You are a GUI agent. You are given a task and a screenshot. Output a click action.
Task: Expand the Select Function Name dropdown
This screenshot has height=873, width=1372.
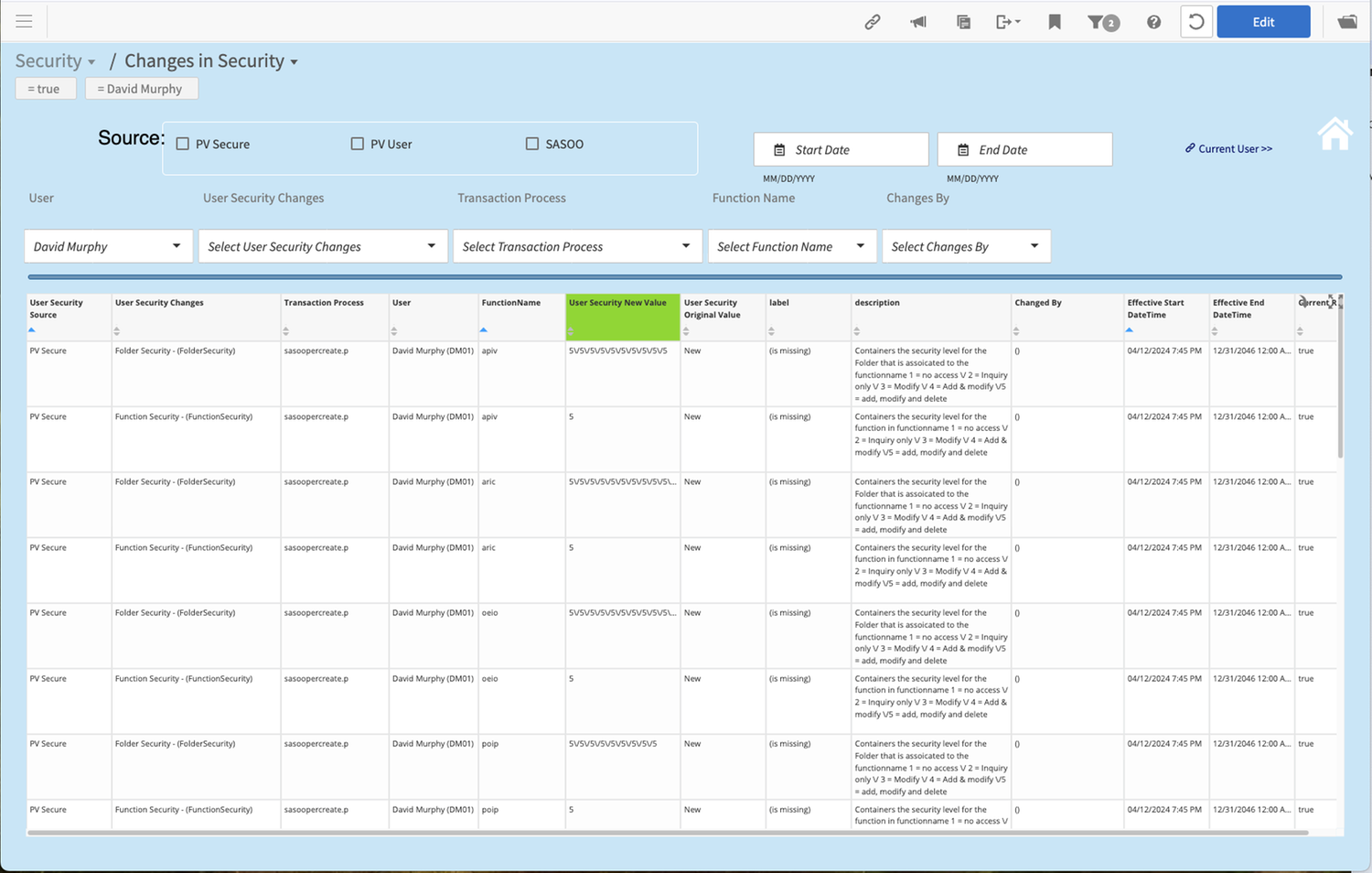point(790,245)
